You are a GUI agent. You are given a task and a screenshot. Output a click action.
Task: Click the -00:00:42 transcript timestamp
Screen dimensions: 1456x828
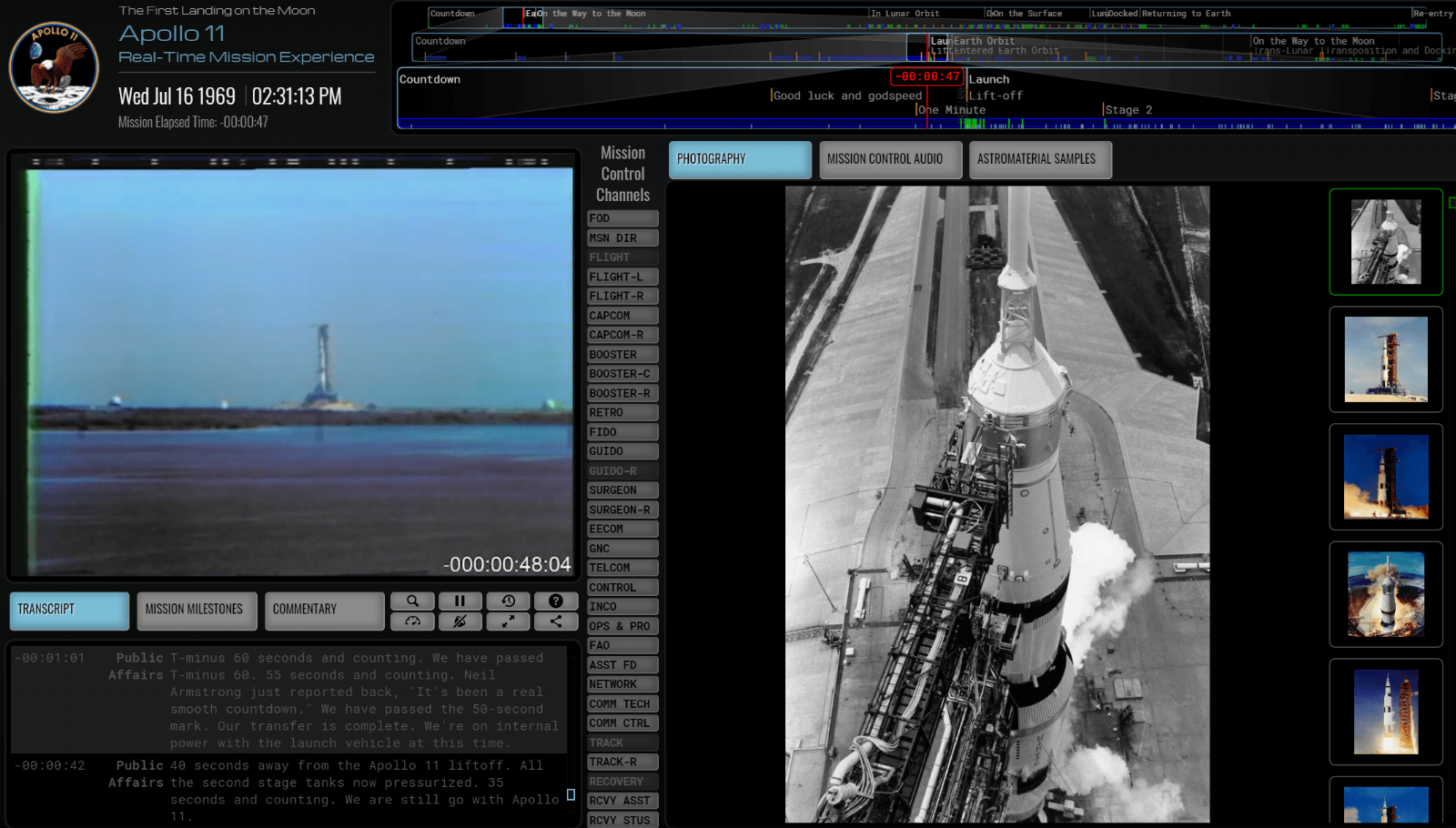coord(50,766)
